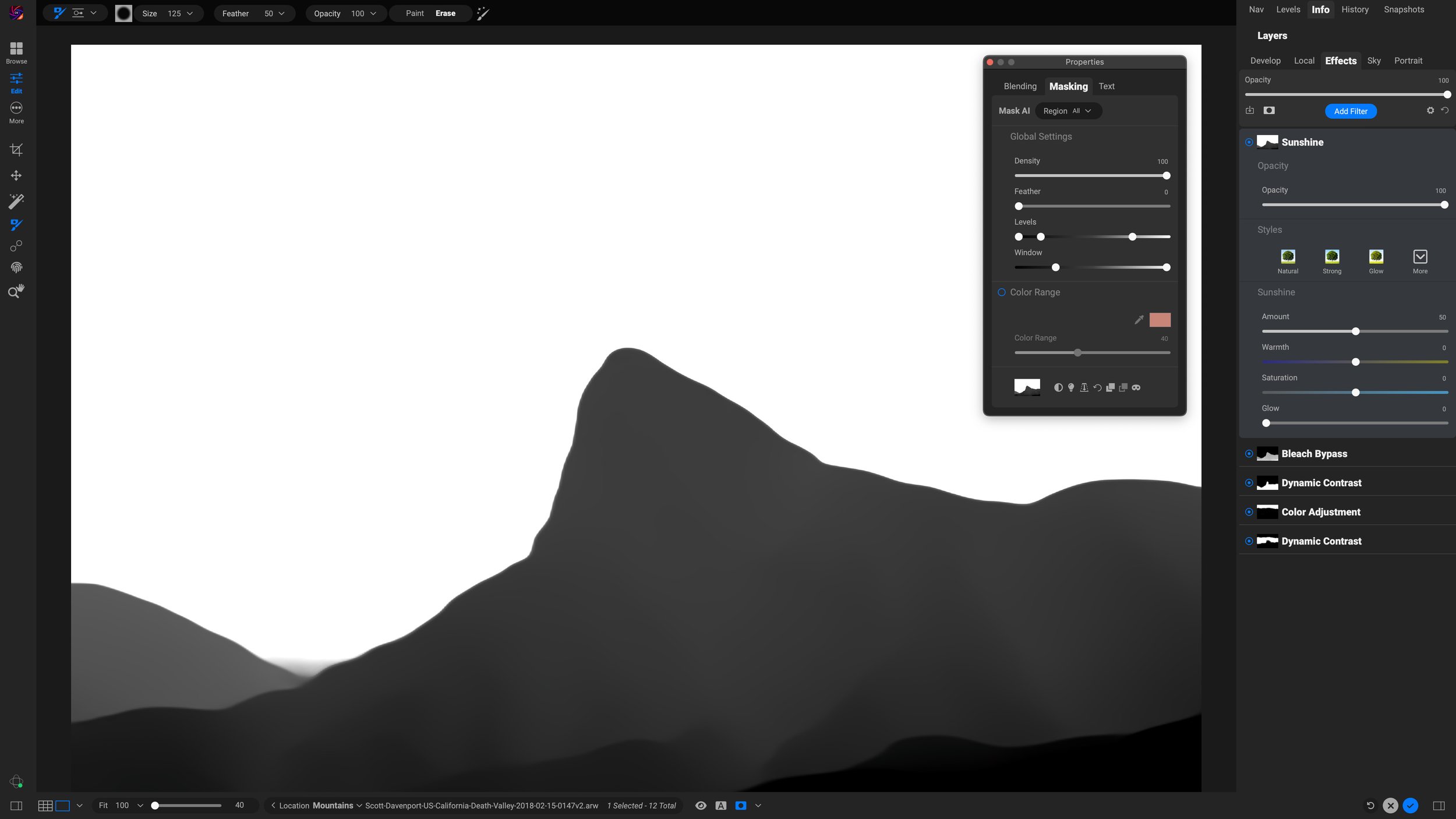Select the Crop tool
1456x819 pixels.
16,150
